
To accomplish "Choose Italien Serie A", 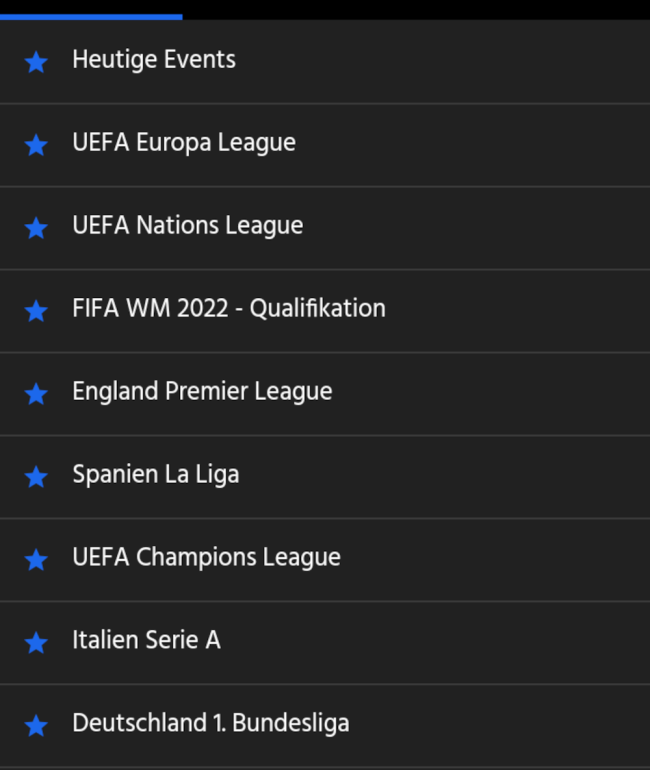I will [x=146, y=641].
